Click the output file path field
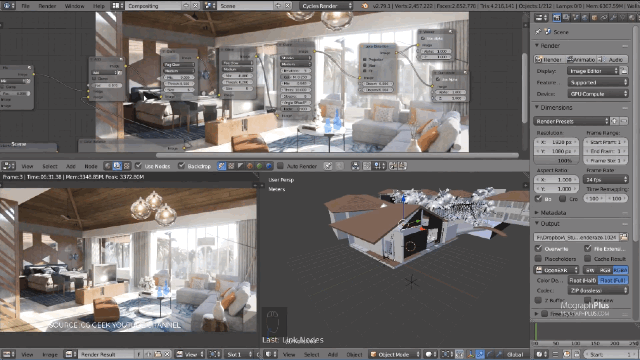Screen dimensions: 640x360 pos(576,237)
